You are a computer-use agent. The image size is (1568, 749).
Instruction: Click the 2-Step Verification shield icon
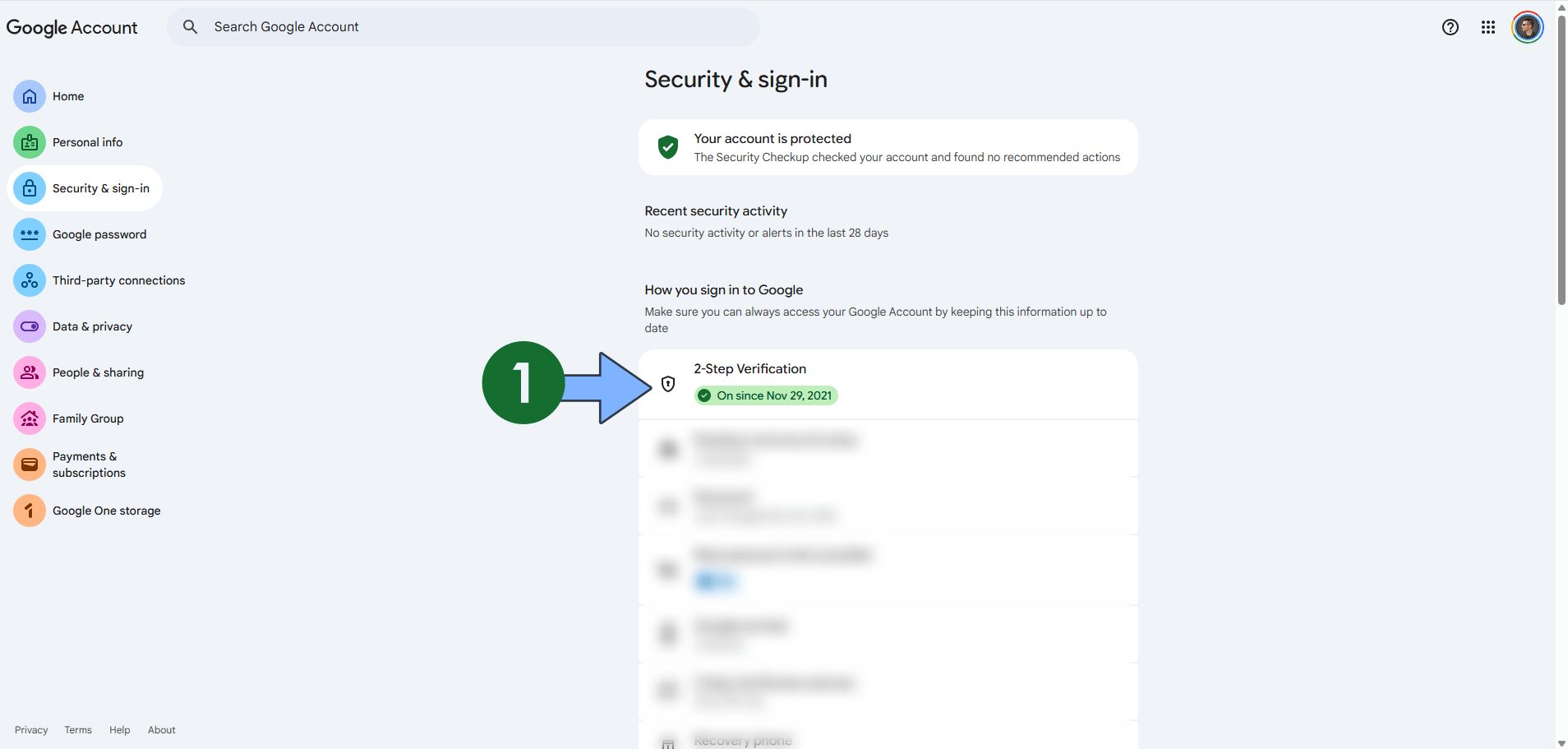(667, 383)
